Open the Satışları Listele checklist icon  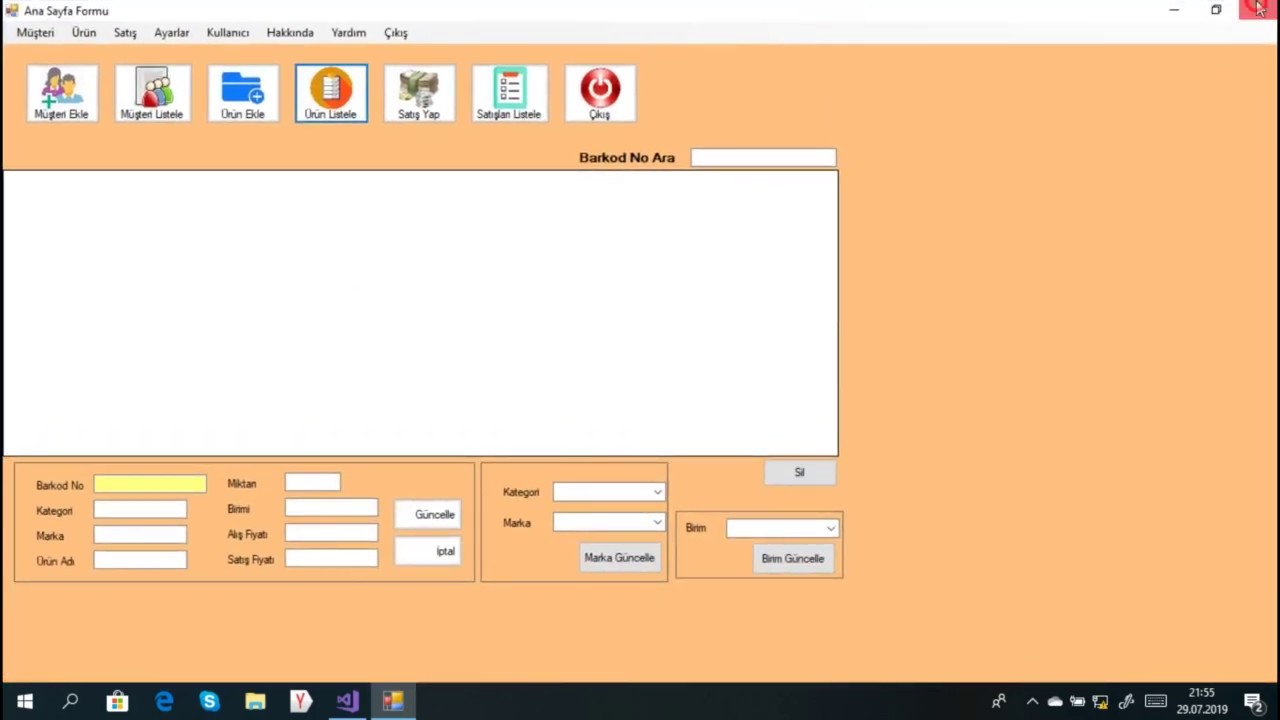tap(509, 93)
